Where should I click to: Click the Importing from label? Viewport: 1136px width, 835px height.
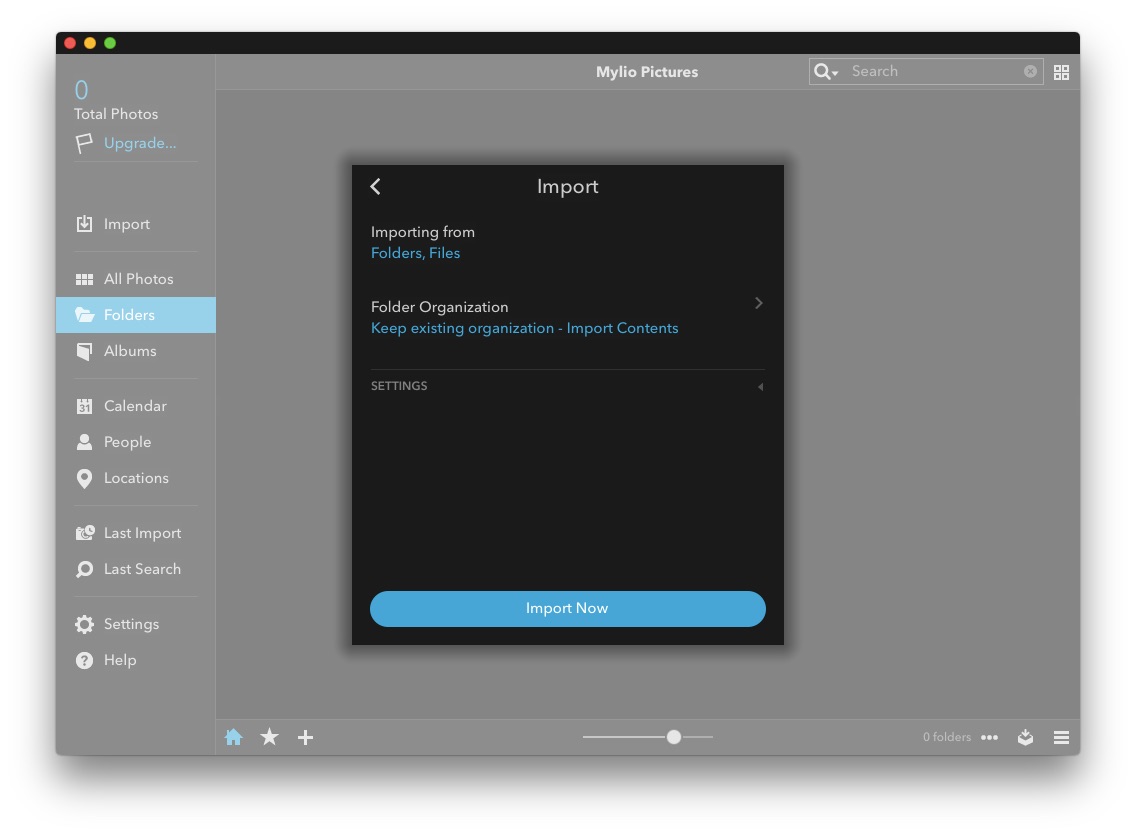(x=423, y=232)
